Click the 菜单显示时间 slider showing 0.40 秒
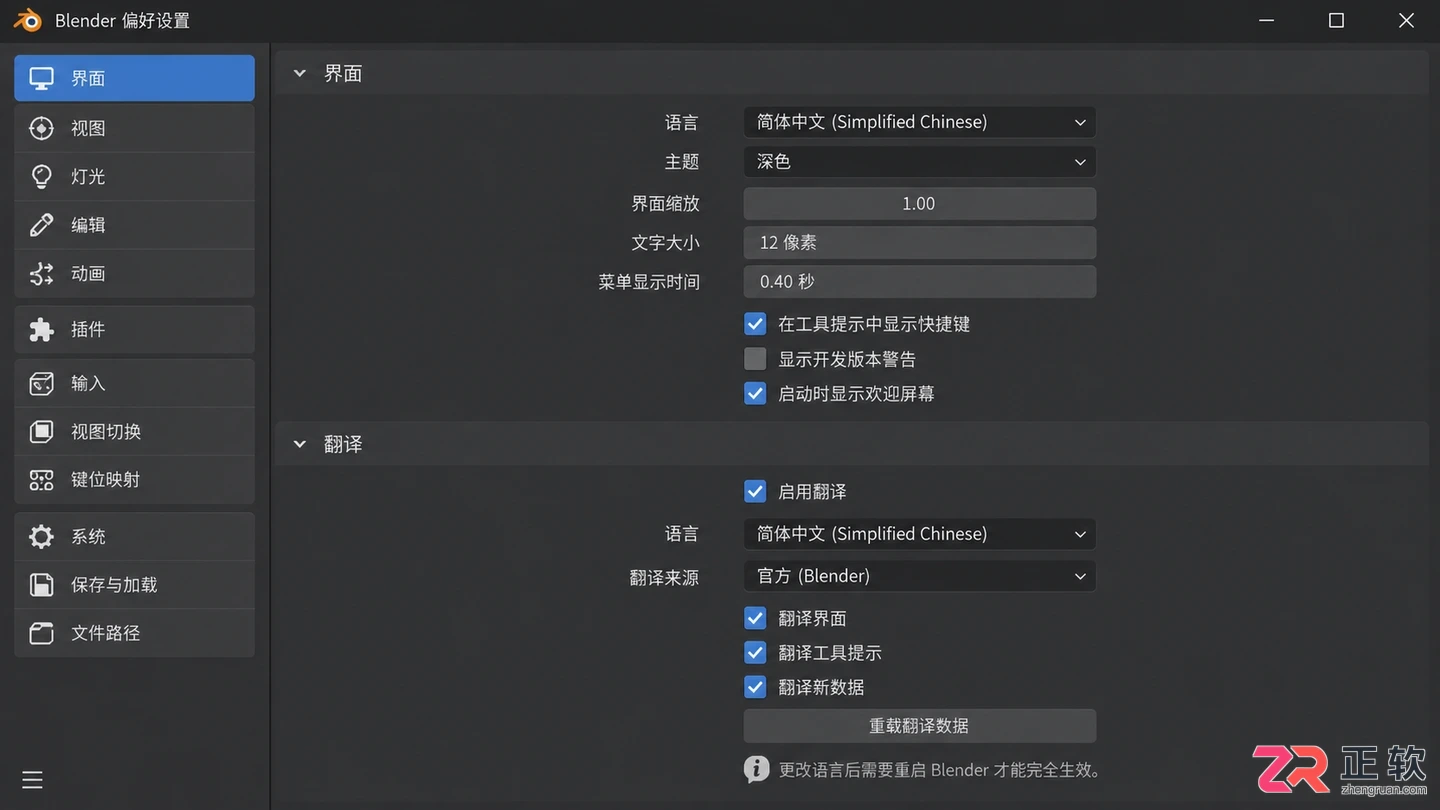Screen dimensions: 1440x810 click(920, 282)
